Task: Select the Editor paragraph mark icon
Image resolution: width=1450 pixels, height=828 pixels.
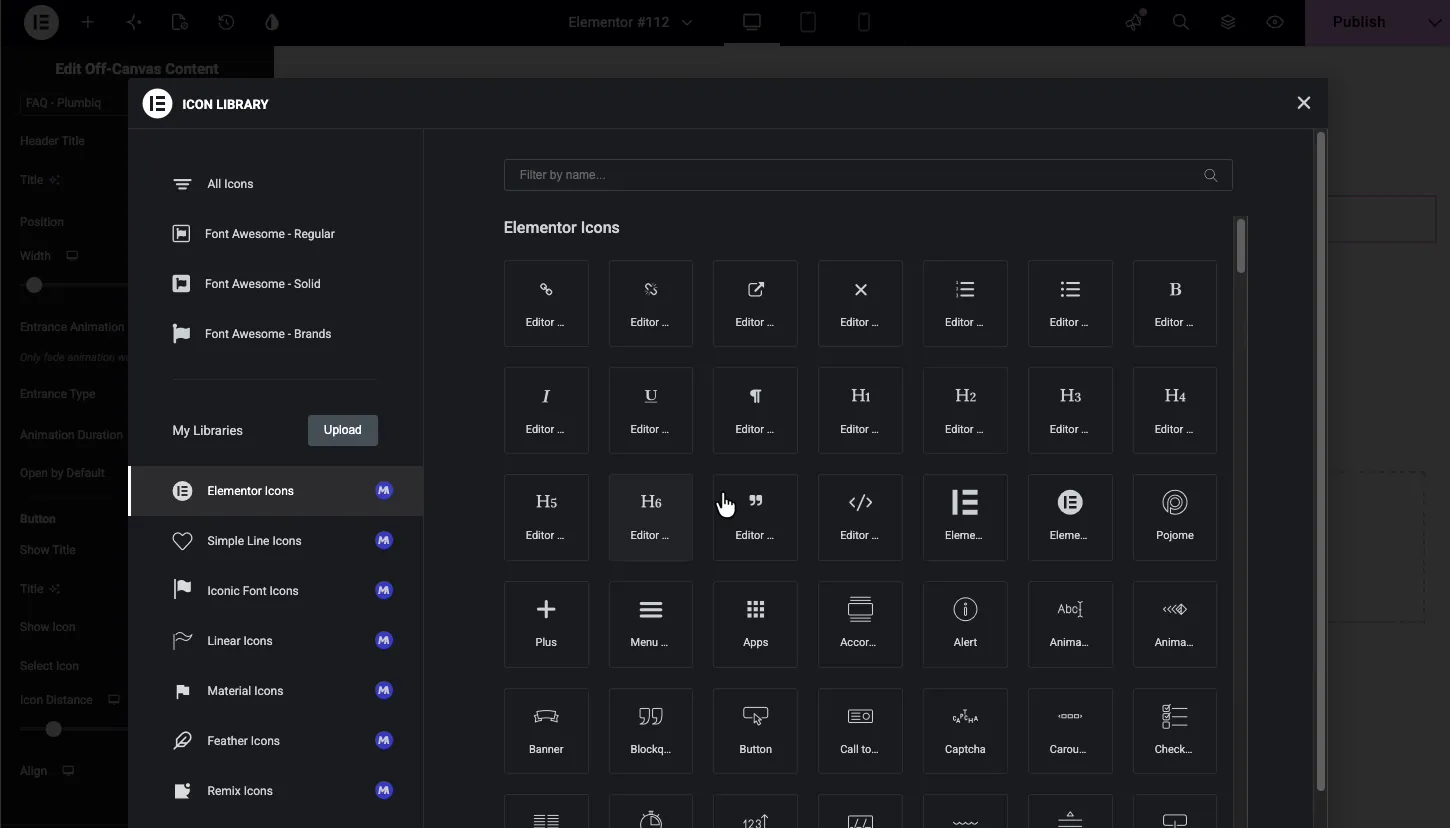Action: coord(756,410)
